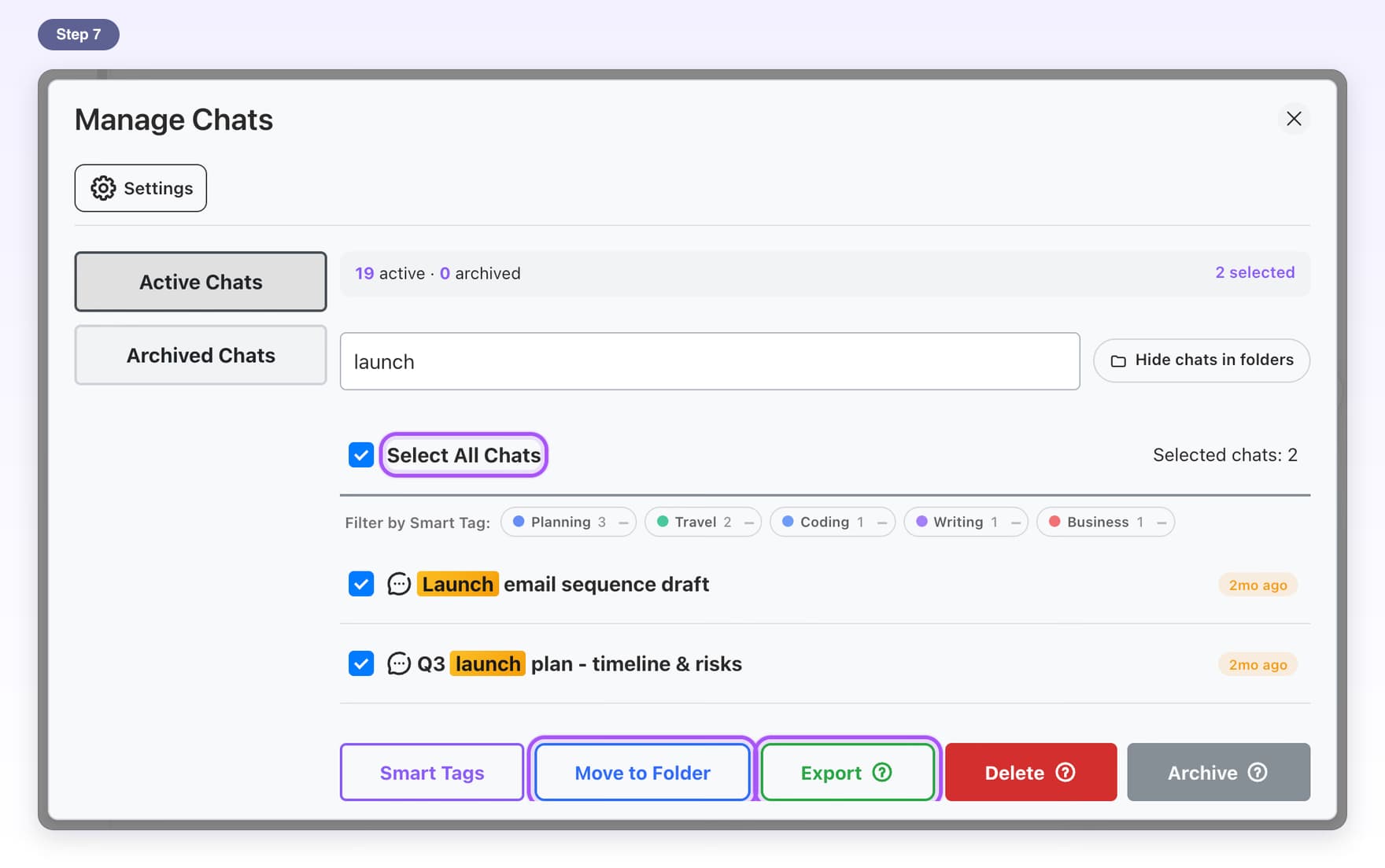1385x868 pixels.
Task: Click the minus icon on Business tag
Action: 1162,523
